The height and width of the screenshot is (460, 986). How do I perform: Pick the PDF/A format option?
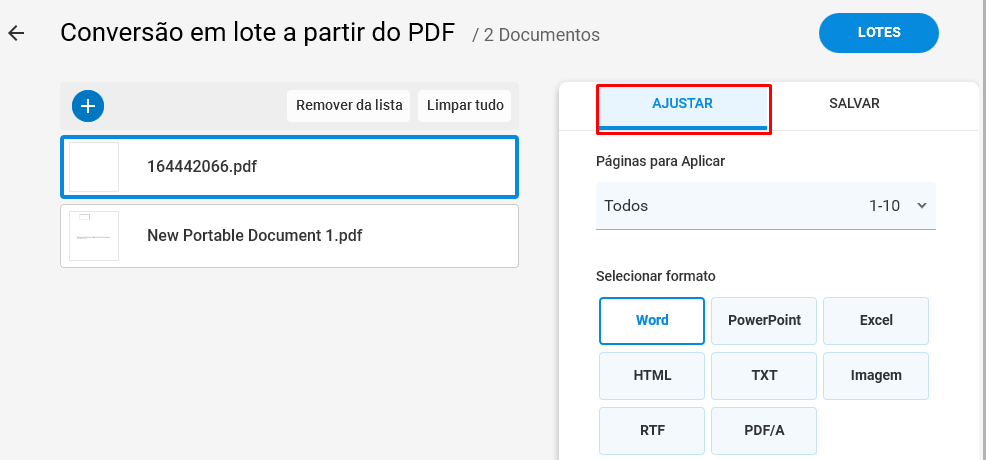pyautogui.click(x=764, y=431)
